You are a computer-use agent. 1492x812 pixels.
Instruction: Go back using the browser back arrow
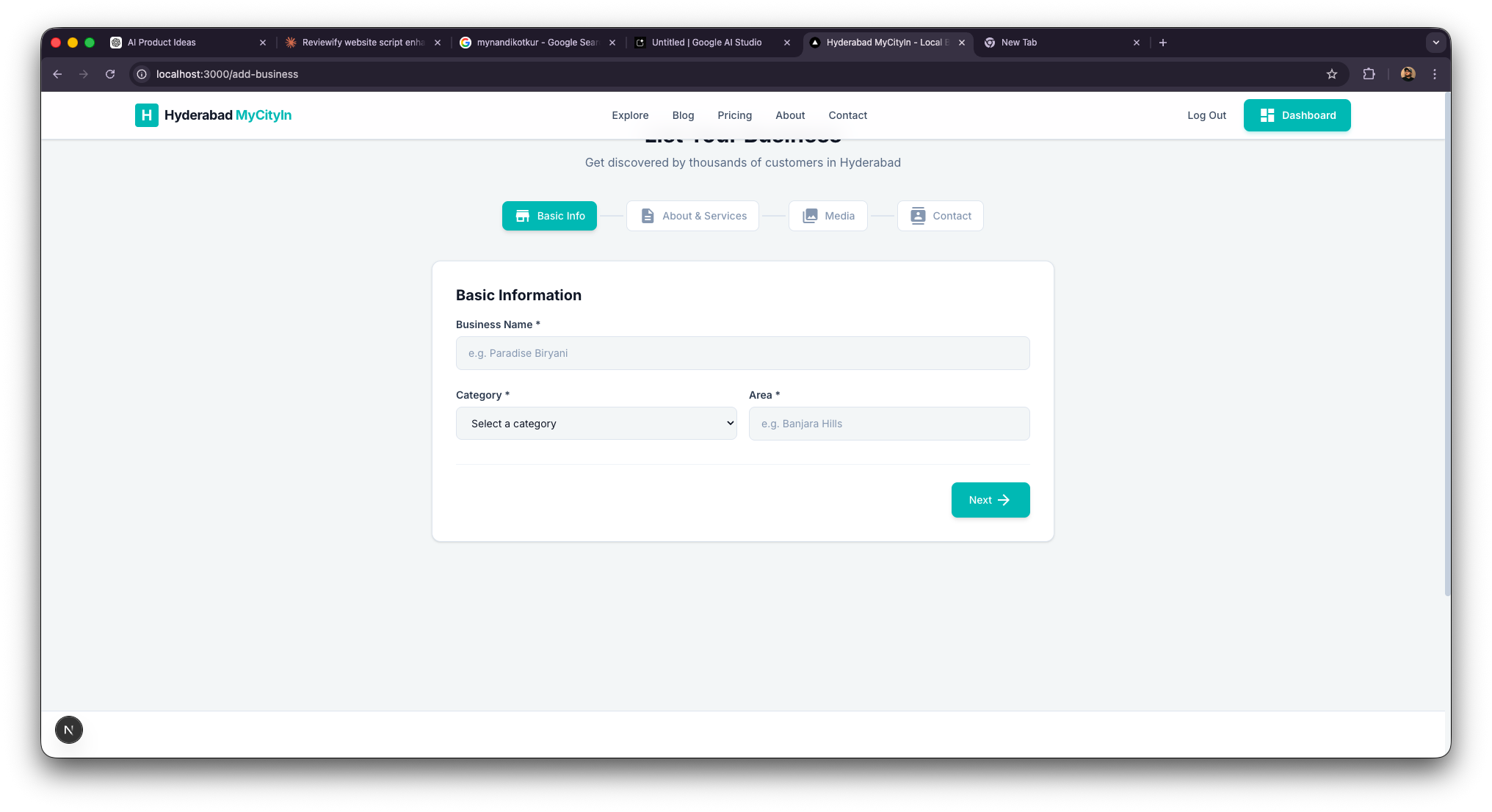[57, 74]
